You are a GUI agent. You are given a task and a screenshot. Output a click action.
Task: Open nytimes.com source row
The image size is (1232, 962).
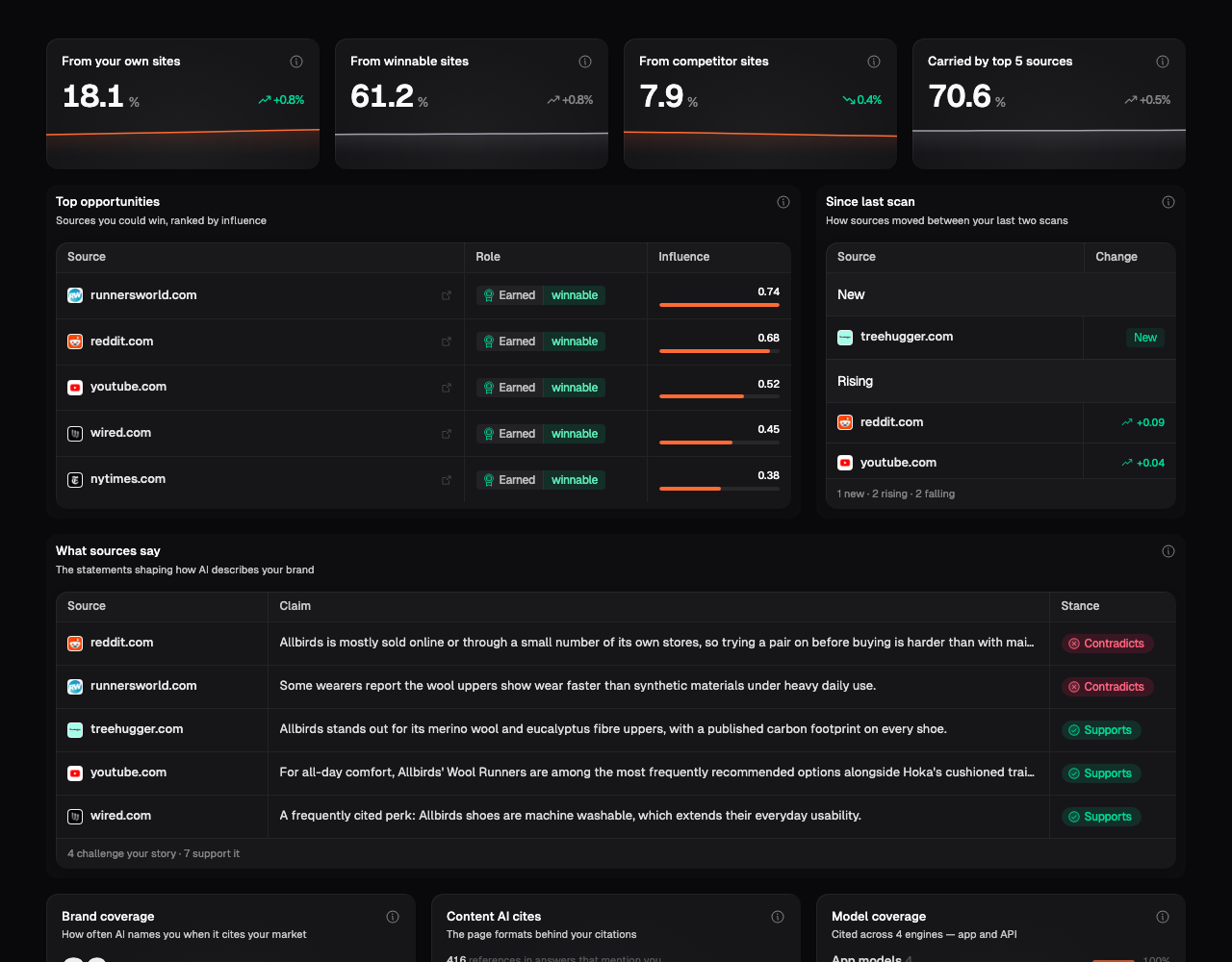tap(423, 480)
